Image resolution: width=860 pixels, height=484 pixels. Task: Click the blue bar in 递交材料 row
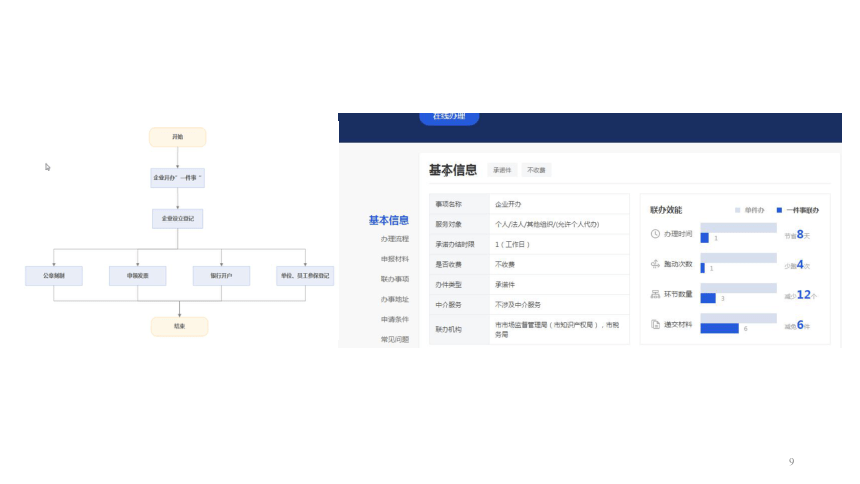[720, 328]
